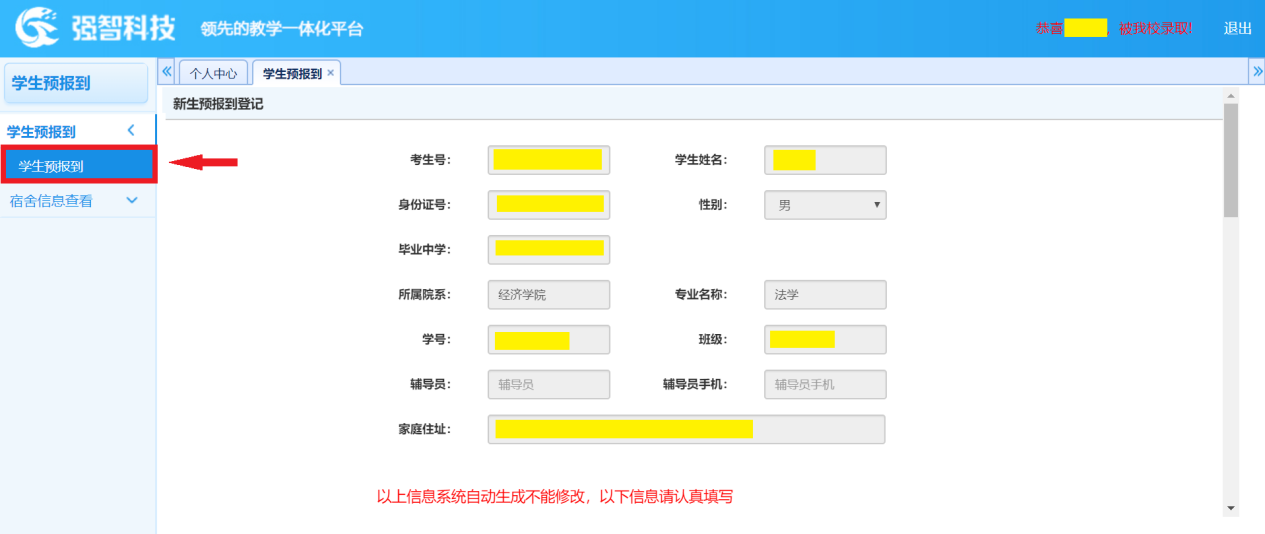Click the 辅导员手机 input field
The image size is (1265, 534).
click(825, 384)
